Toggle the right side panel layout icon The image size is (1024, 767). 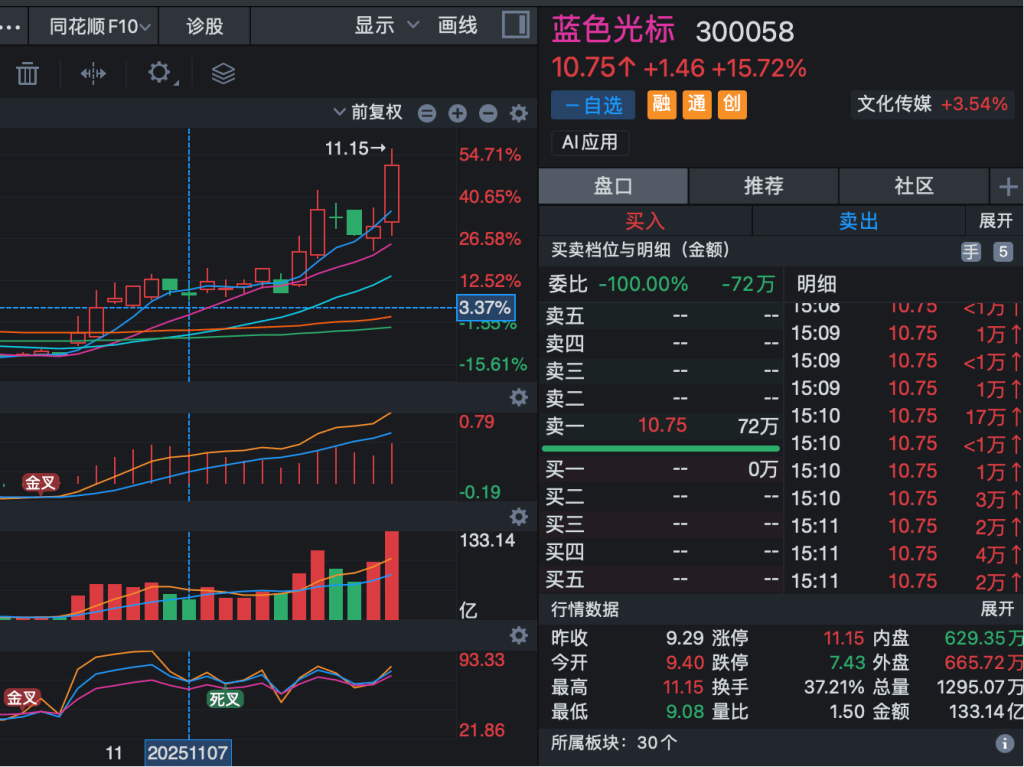coord(516,25)
